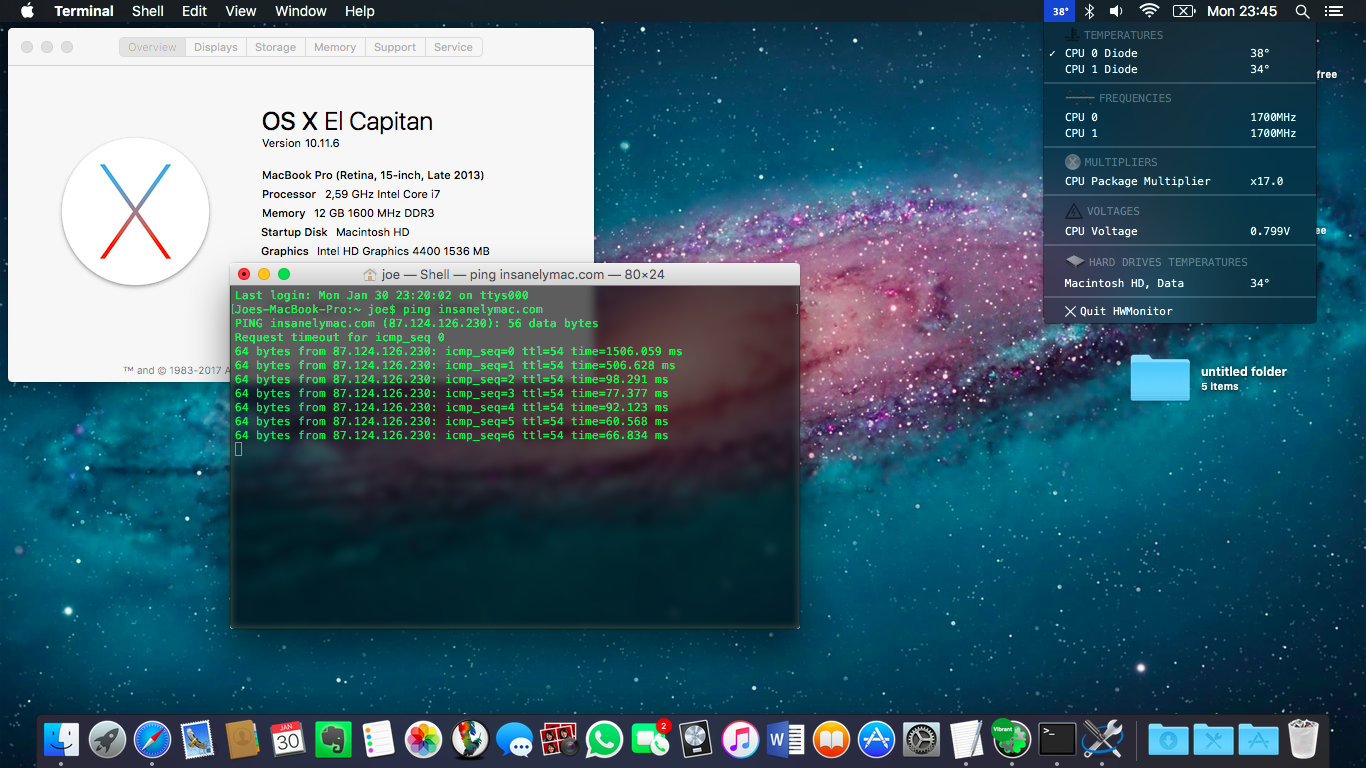Switch to the Storage tab
Screen dimensions: 1366x768
(x=275, y=47)
